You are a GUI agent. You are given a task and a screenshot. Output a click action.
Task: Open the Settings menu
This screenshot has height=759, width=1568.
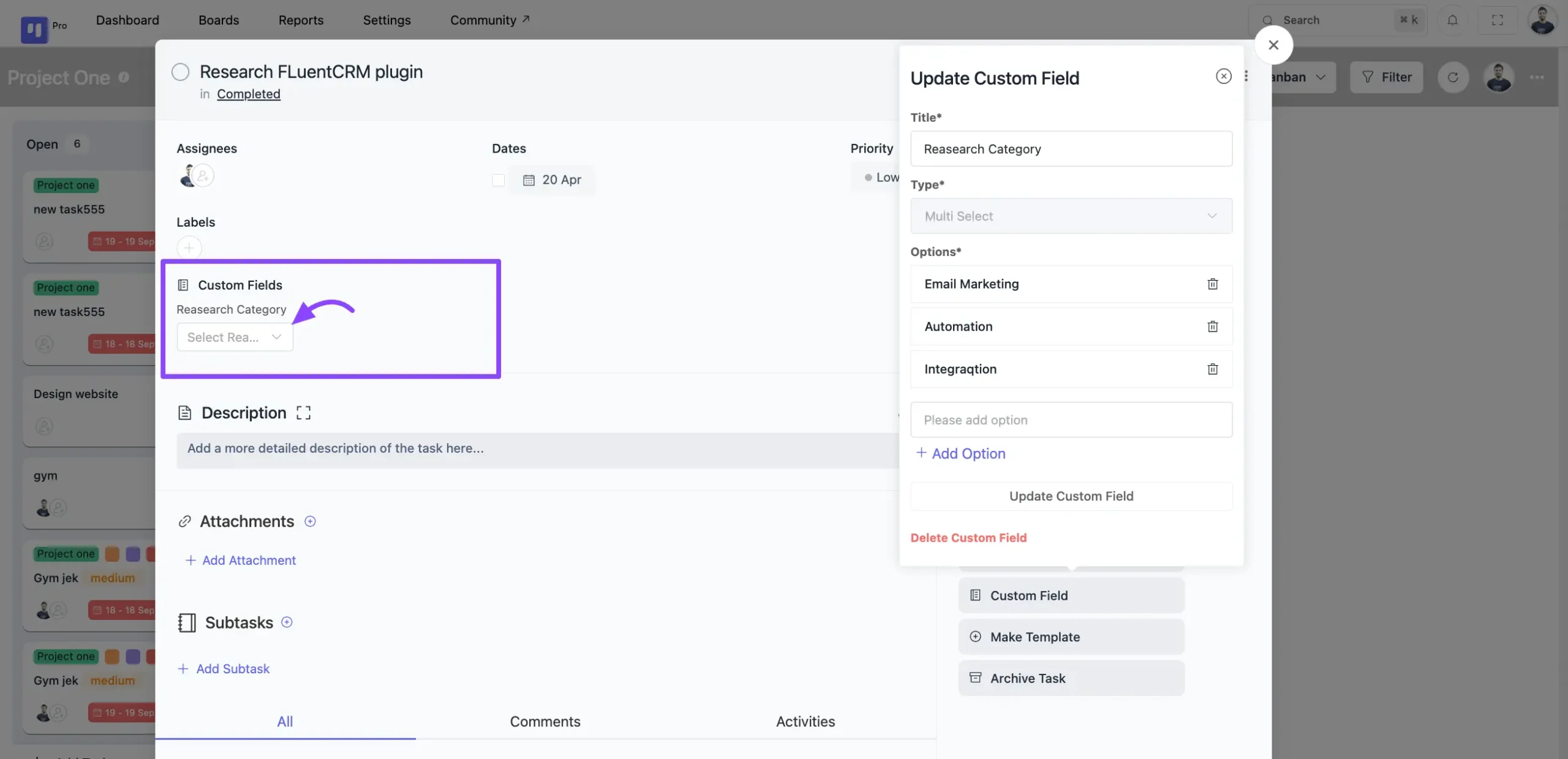point(386,20)
